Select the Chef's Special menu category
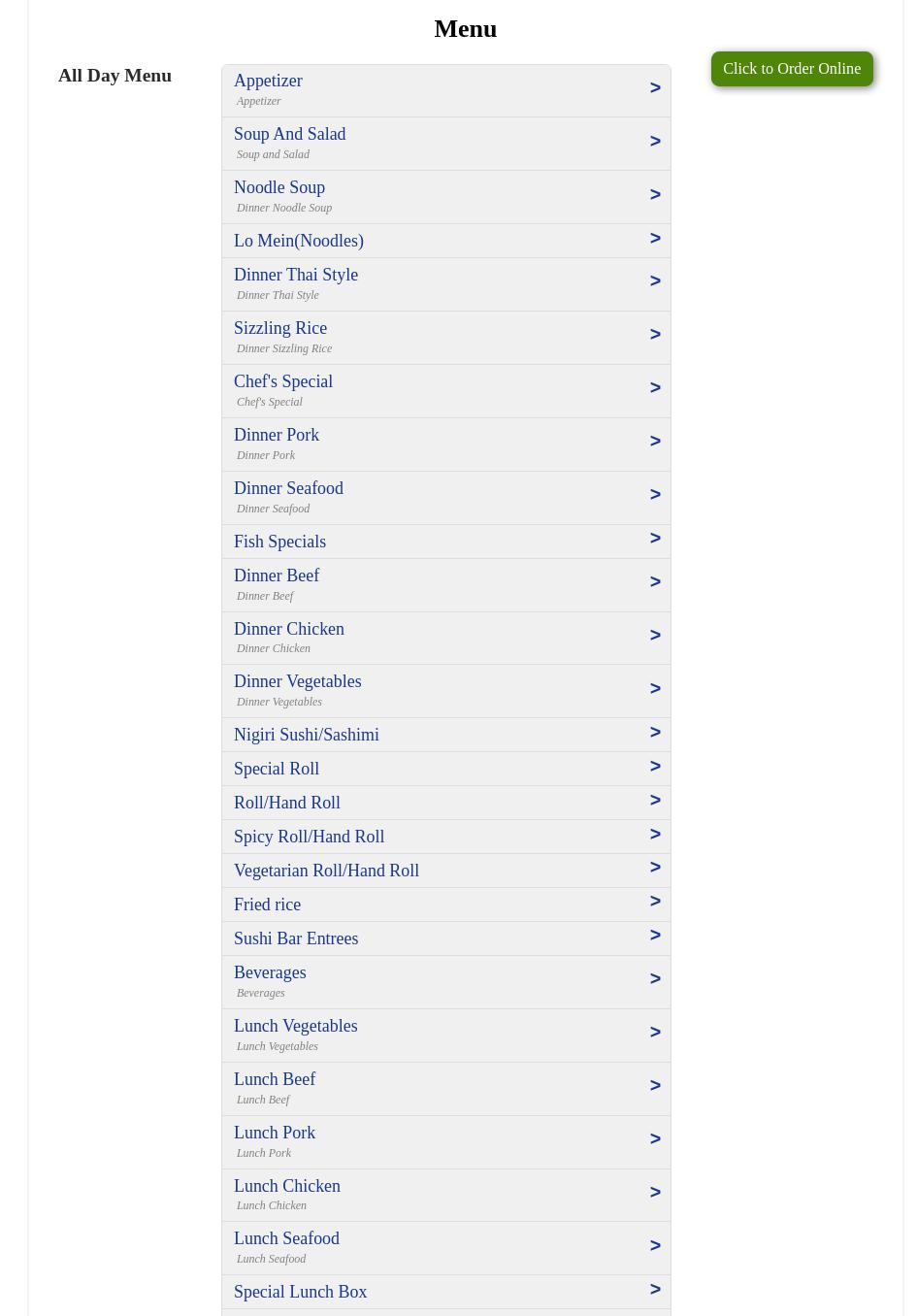The width and height of the screenshot is (917, 1316). point(283,381)
